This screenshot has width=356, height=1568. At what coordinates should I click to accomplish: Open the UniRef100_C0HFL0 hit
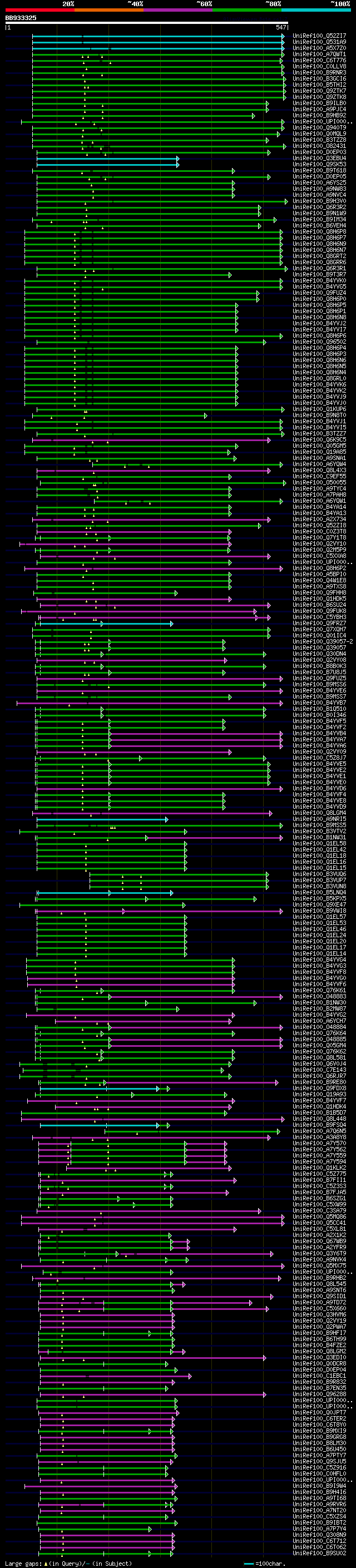coord(319,1473)
